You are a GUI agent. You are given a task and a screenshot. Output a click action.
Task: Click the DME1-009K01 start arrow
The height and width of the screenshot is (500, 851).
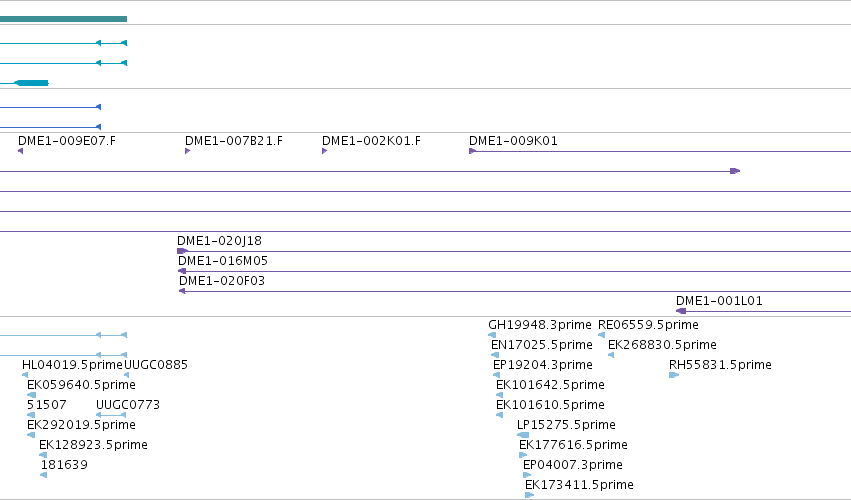pyautogui.click(x=472, y=151)
